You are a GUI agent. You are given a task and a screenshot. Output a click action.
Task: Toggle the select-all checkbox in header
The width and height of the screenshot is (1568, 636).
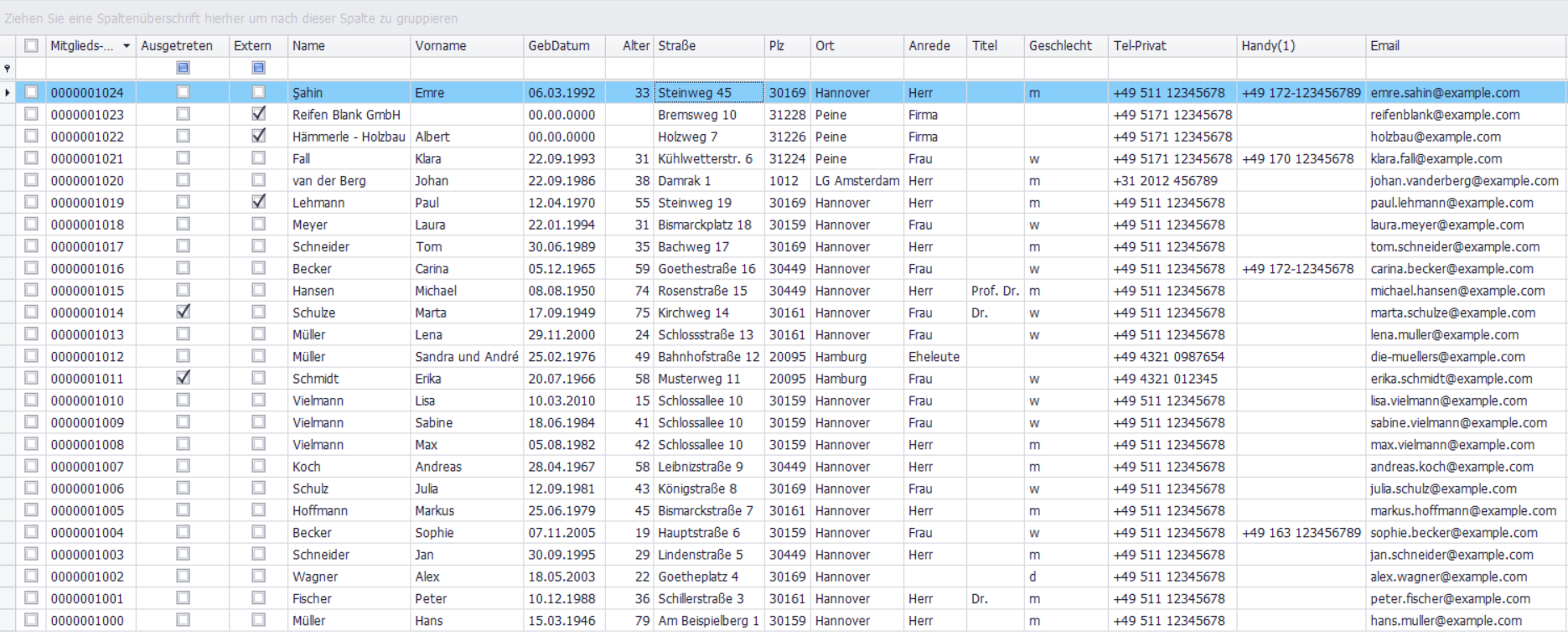[x=31, y=46]
